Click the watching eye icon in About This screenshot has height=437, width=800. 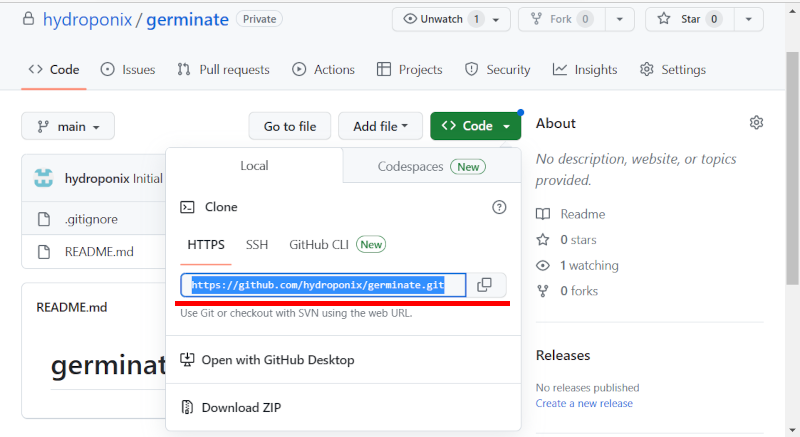pos(543,266)
